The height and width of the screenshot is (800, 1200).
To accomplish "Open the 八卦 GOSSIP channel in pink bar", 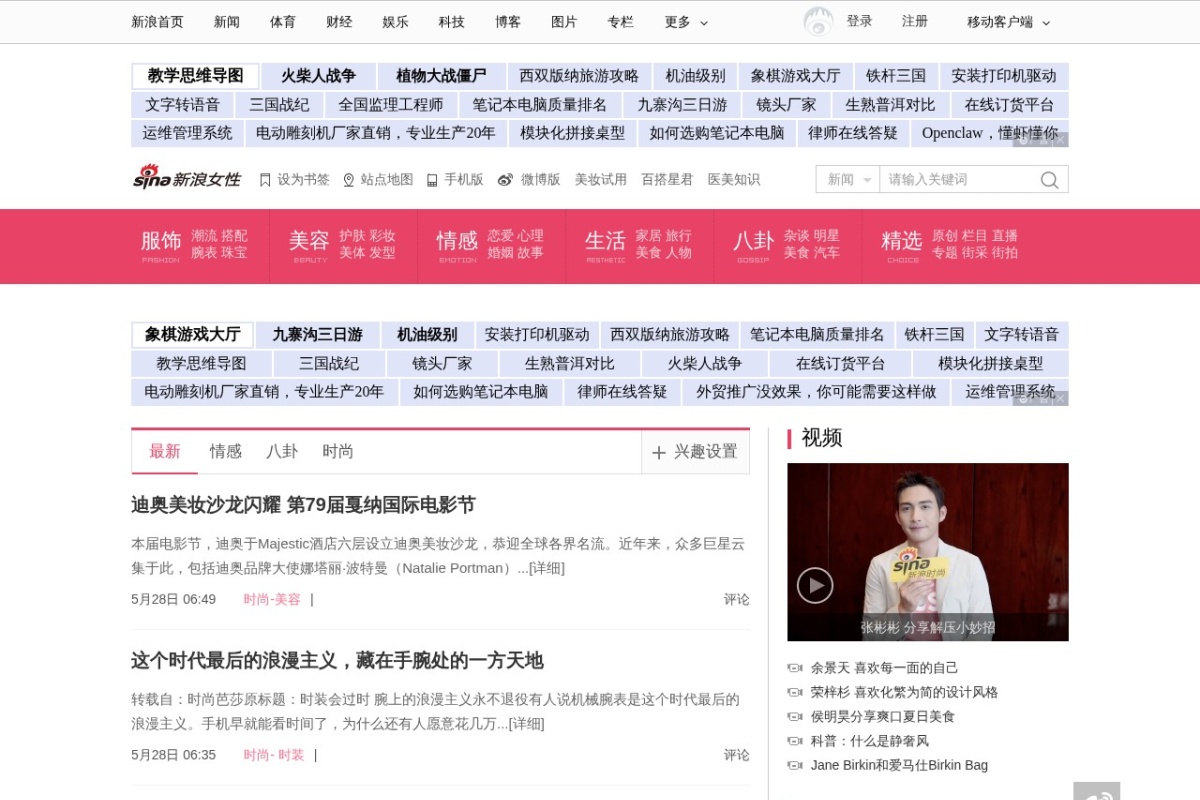I will point(753,245).
